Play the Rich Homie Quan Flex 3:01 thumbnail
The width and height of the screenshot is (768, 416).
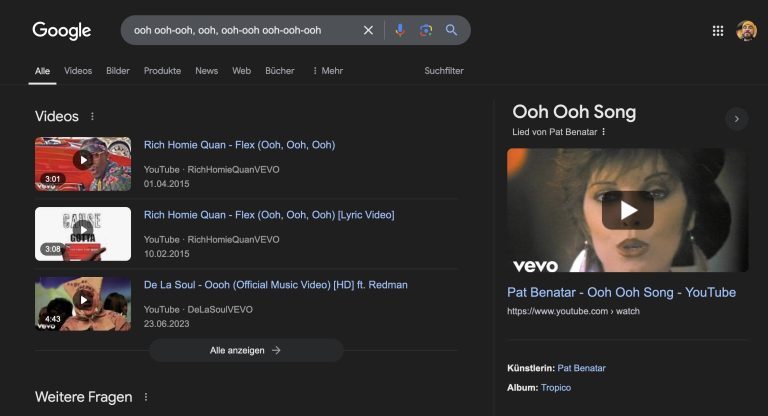83,164
